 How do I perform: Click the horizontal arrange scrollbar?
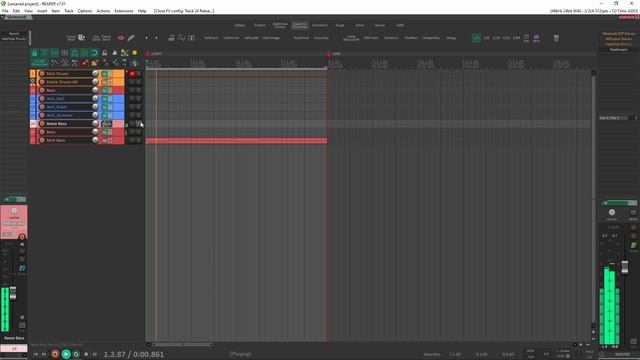tap(182, 344)
